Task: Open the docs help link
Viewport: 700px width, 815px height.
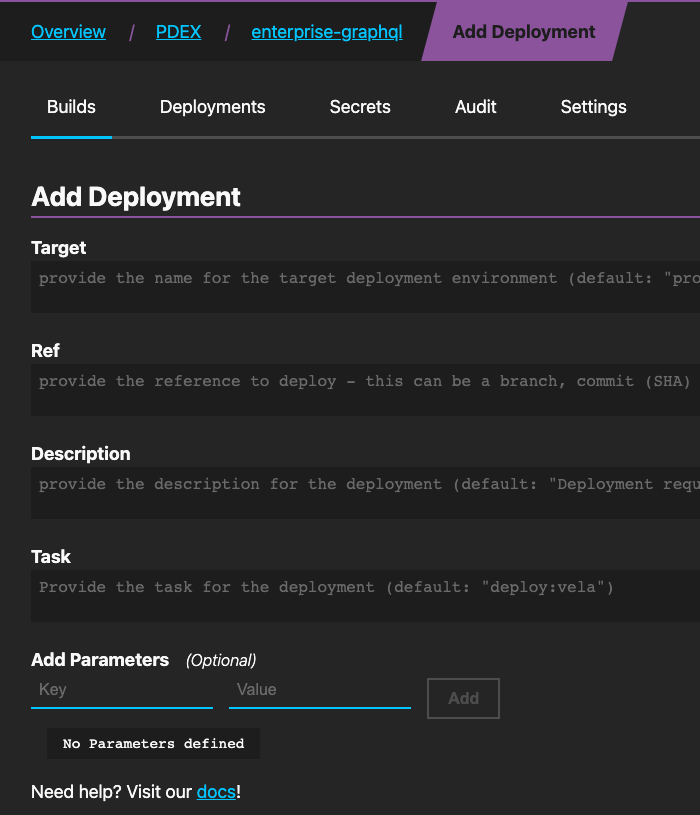Action: tap(216, 792)
